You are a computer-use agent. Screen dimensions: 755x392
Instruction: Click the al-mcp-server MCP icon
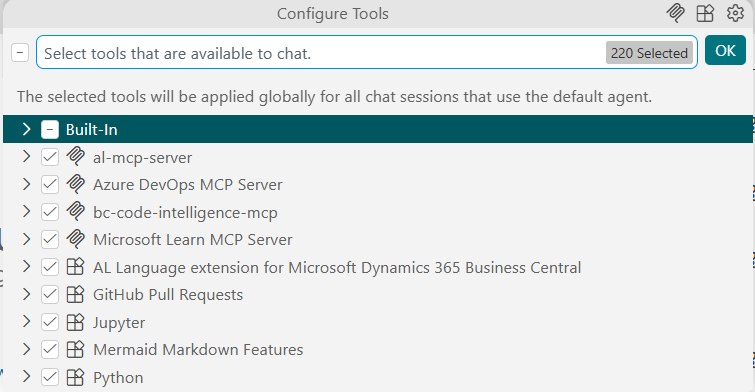tap(75, 157)
